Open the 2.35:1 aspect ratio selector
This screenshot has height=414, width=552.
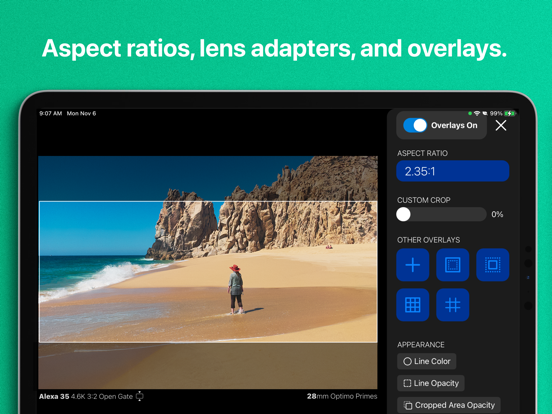453,171
